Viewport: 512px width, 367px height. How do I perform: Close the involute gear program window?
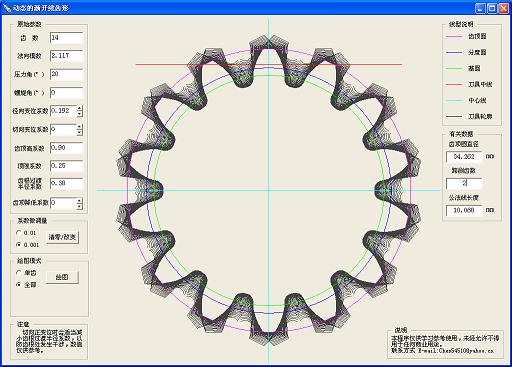pyautogui.click(x=503, y=8)
